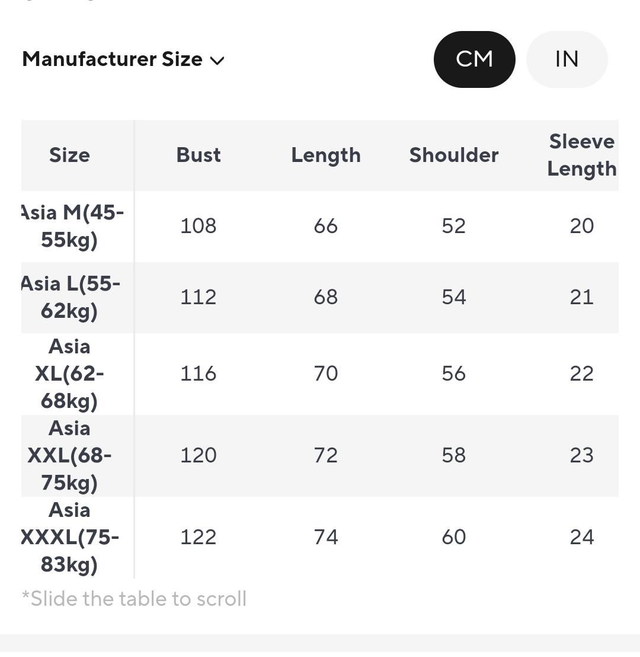The width and height of the screenshot is (640, 657).
Task: Click the length value for Asia L
Action: 326,297
